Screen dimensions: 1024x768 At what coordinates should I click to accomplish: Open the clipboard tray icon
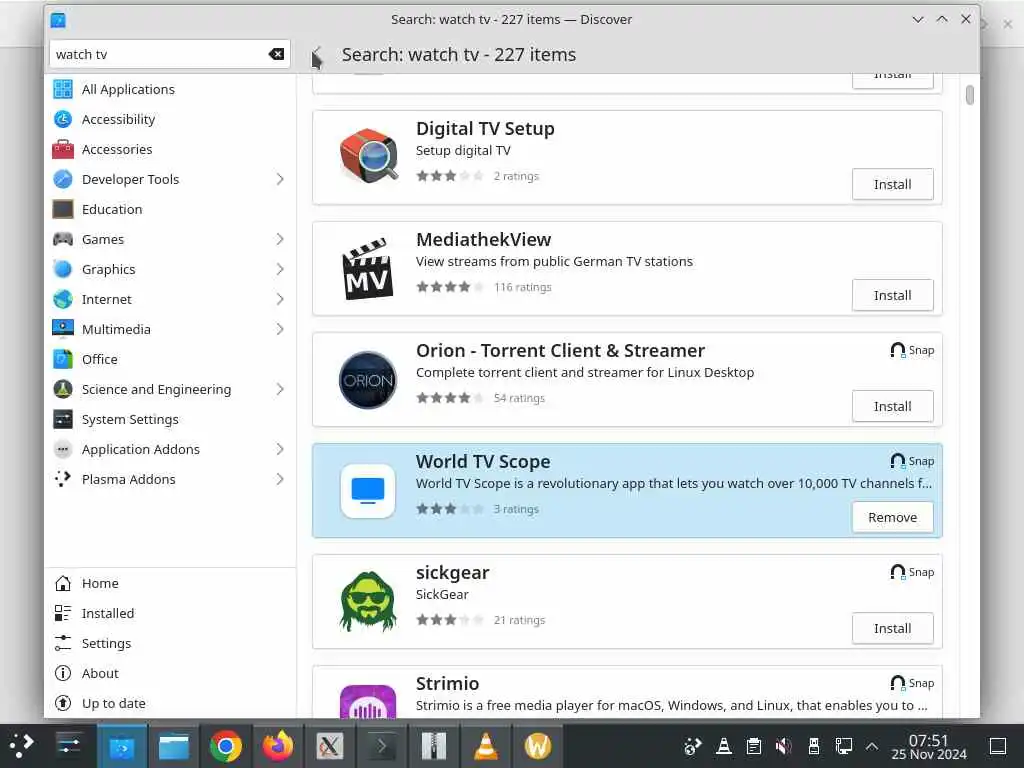754,746
